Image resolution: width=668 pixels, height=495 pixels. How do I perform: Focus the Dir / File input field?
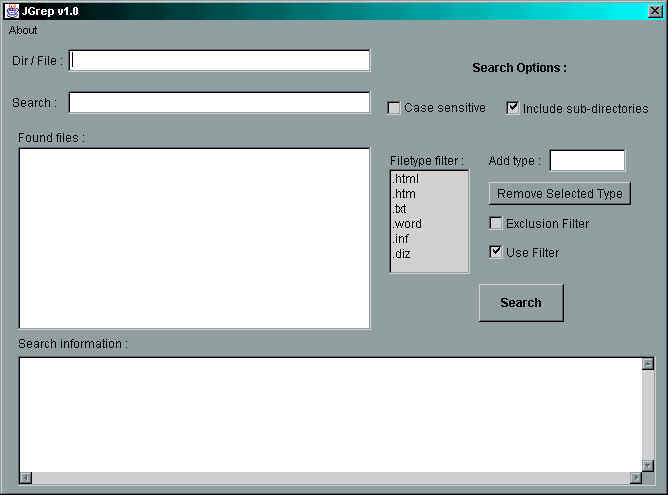pos(219,61)
